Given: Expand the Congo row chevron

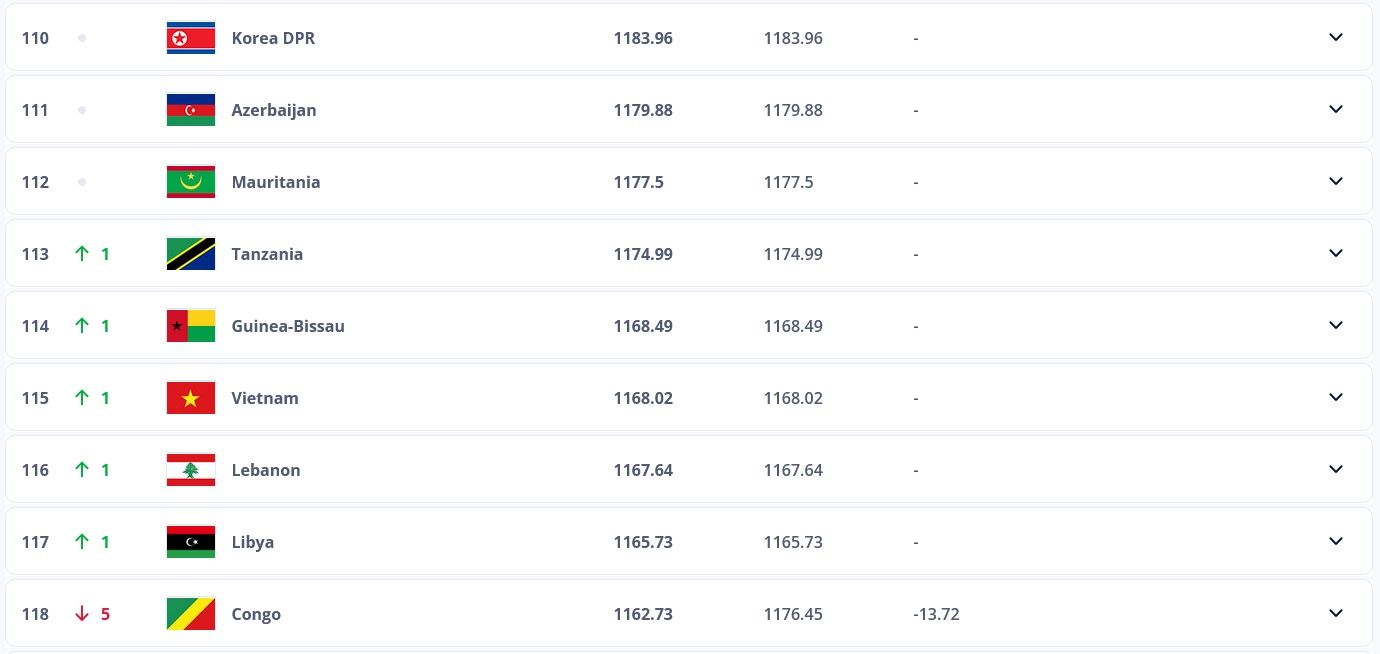Looking at the screenshot, I should tap(1336, 614).
